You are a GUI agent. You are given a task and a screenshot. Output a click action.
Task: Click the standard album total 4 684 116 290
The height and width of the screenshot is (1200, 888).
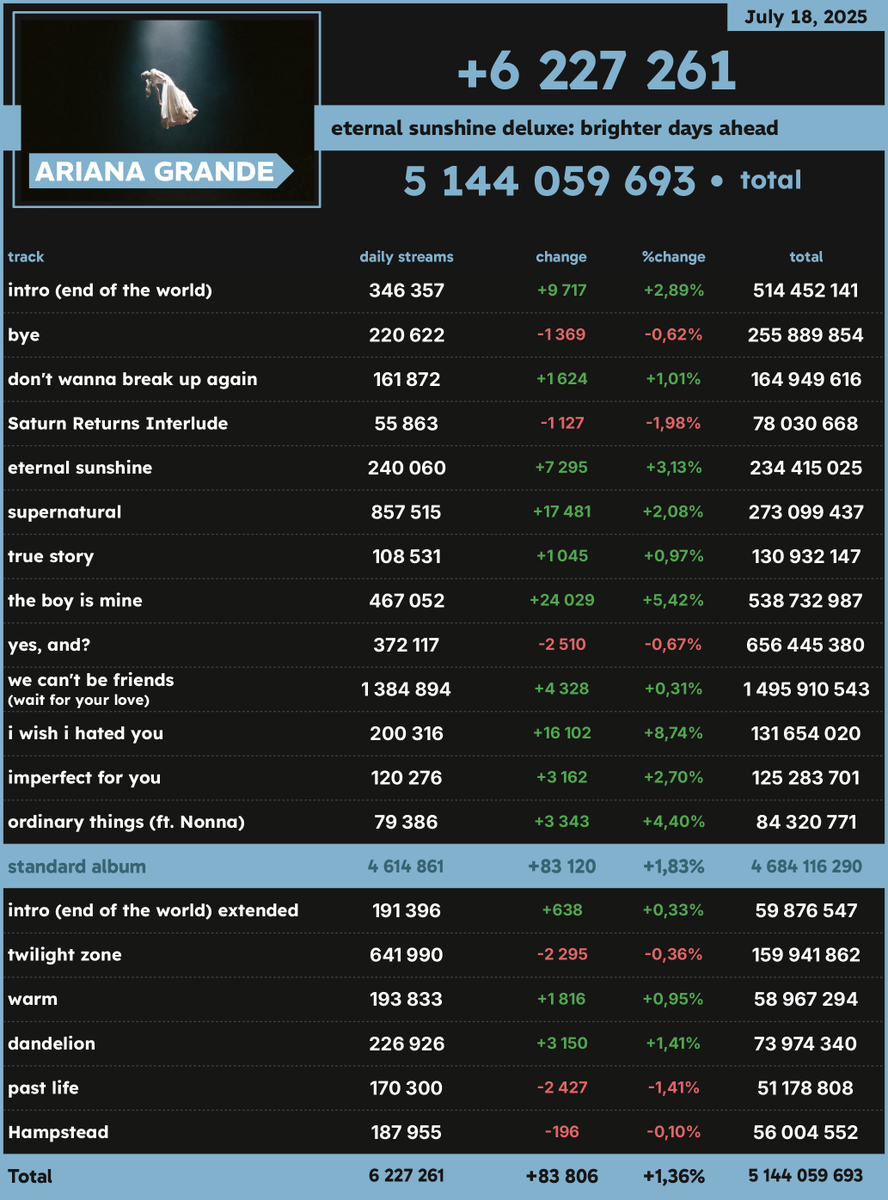tap(806, 866)
